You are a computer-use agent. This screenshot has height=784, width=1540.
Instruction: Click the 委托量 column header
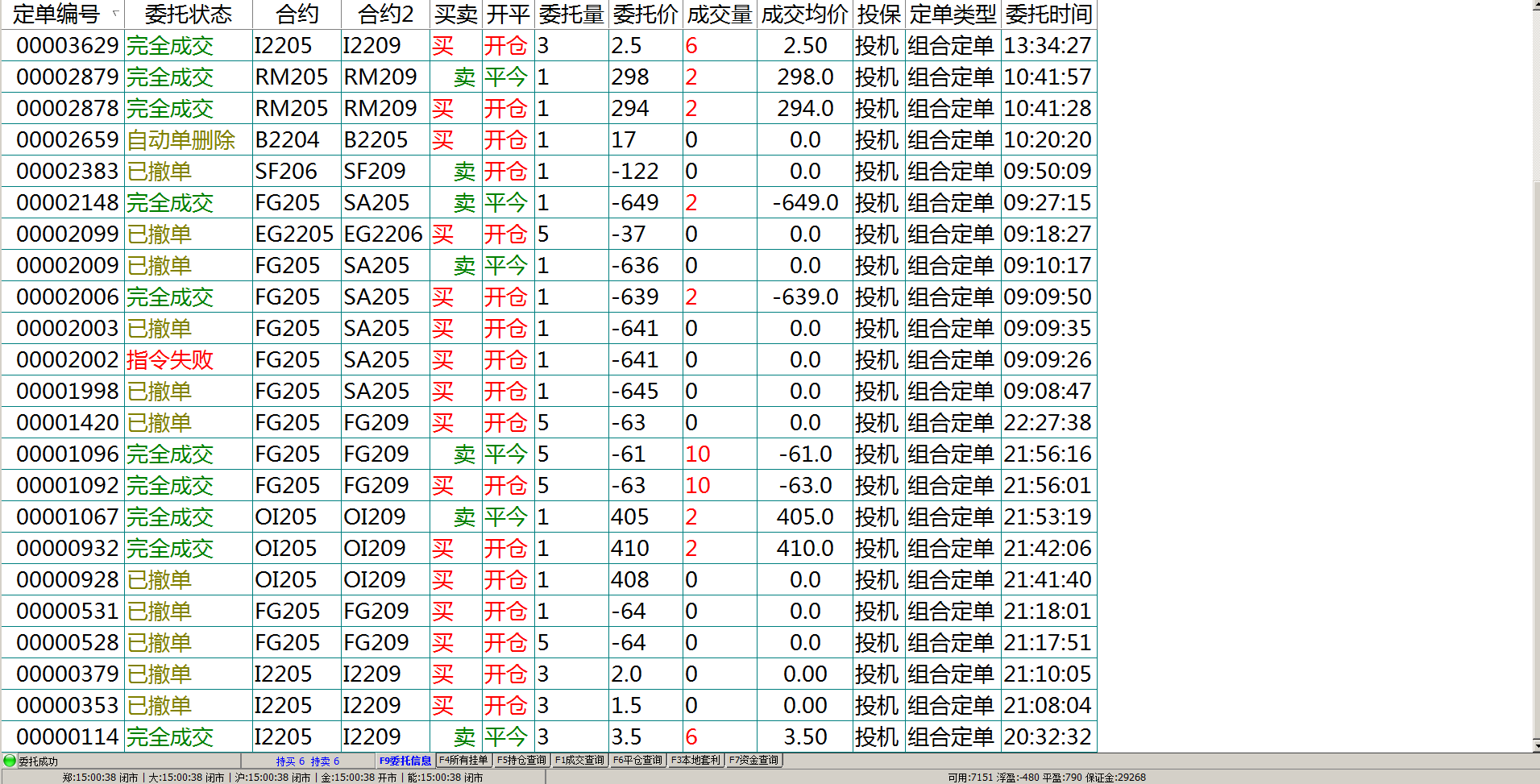(x=571, y=15)
